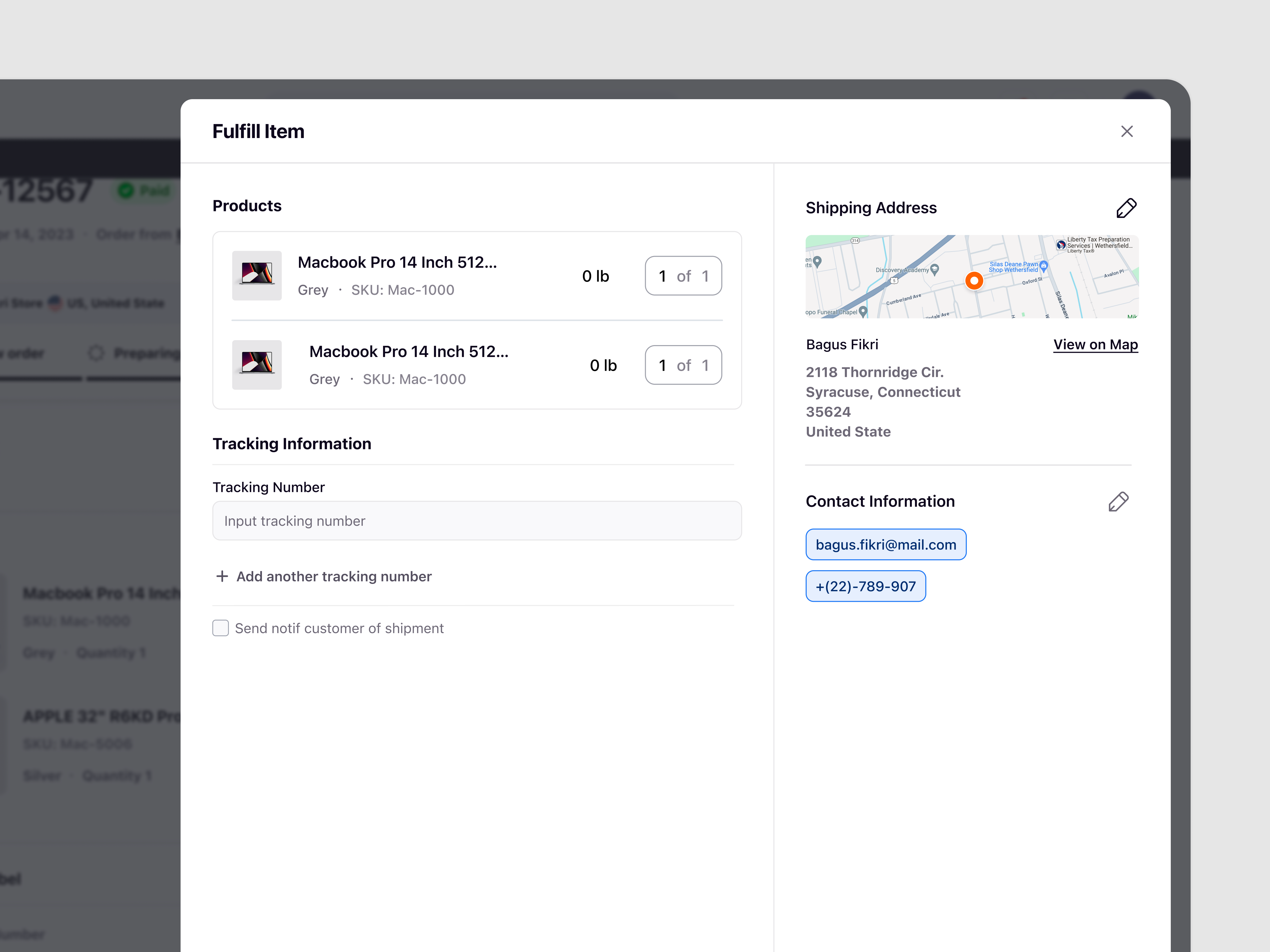The image size is (1270, 952).
Task: Set quantity in first product's 1 of 1 box
Action: 683,276
